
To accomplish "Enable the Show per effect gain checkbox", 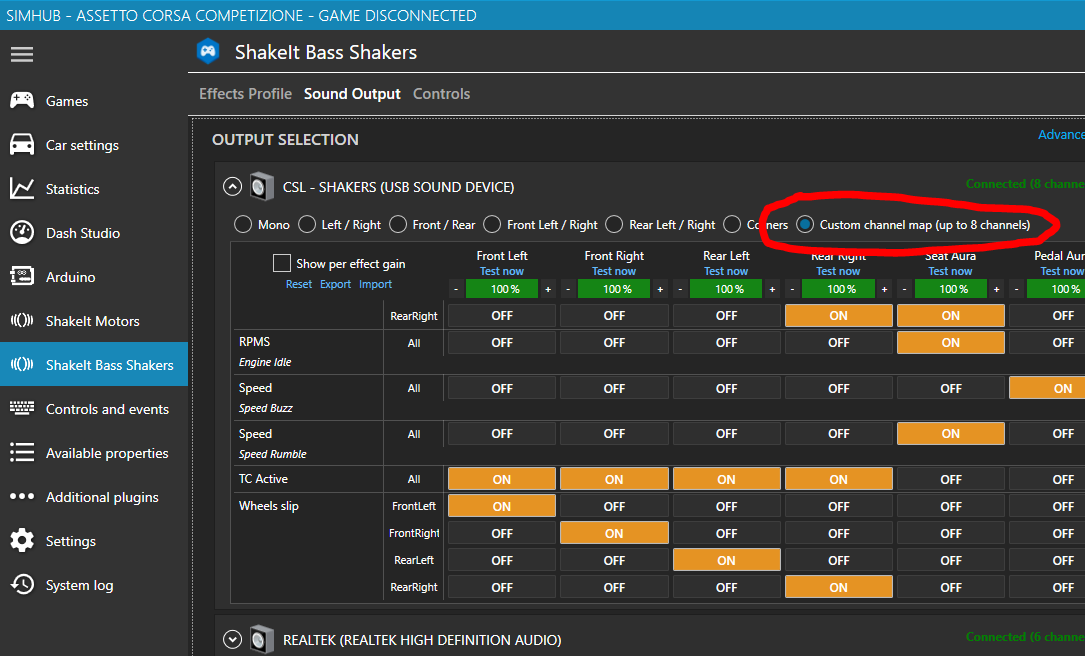I will pyautogui.click(x=282, y=263).
